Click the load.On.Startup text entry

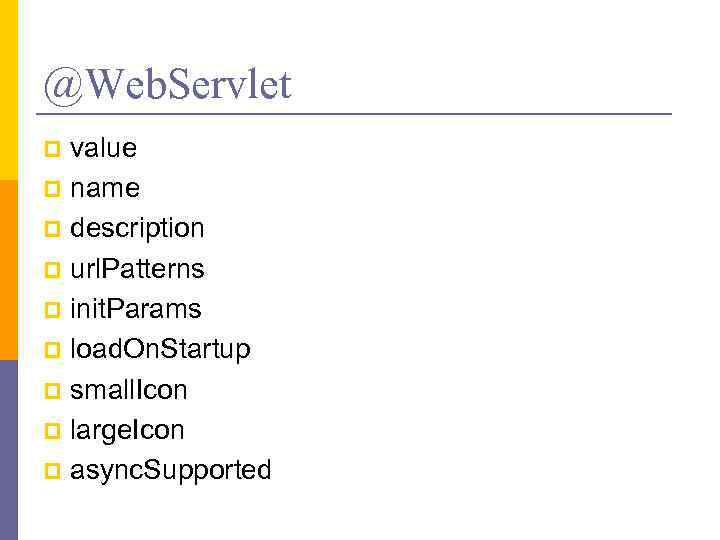click(160, 350)
